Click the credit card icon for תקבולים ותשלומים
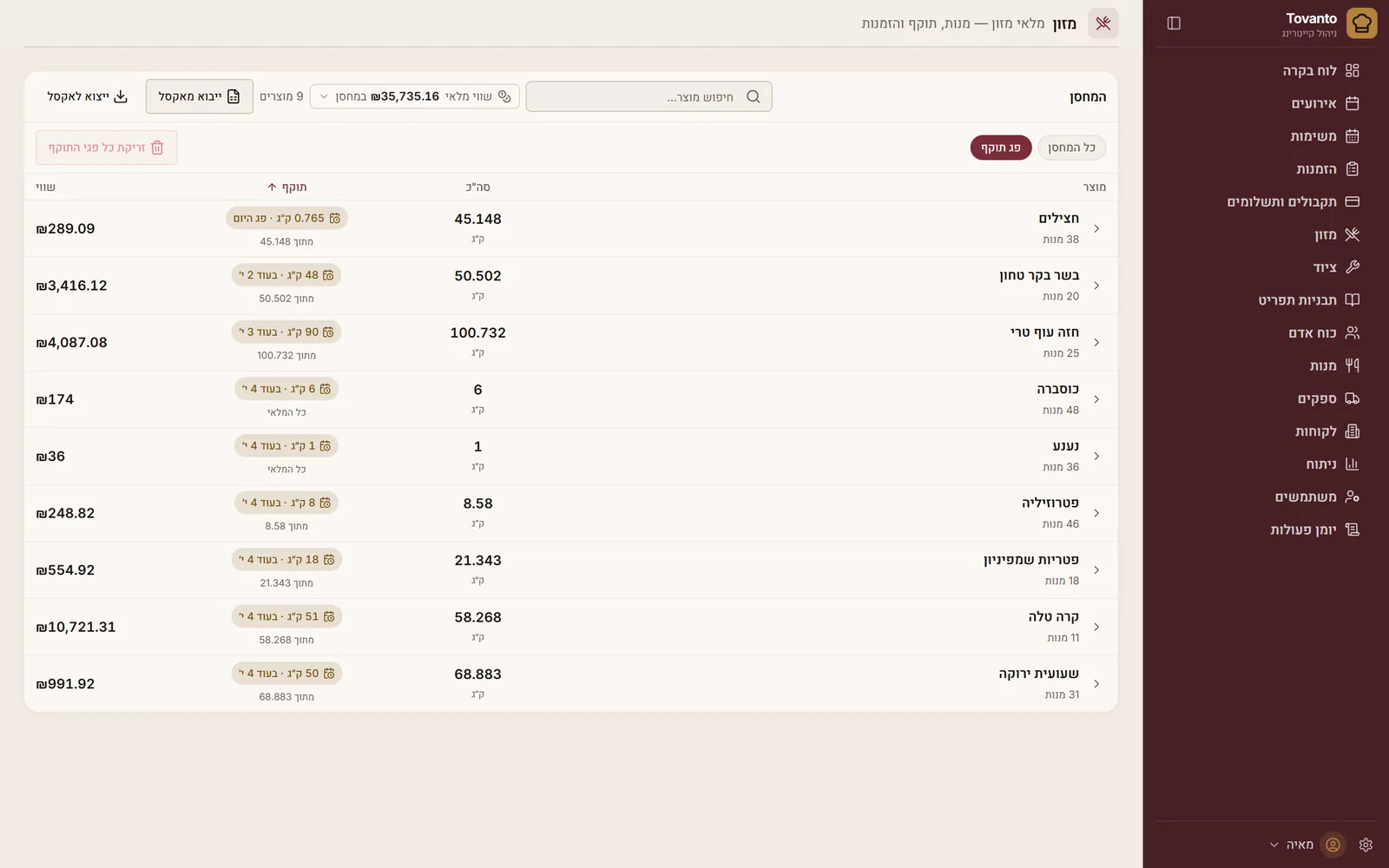Image resolution: width=1389 pixels, height=868 pixels. pyautogui.click(x=1352, y=201)
